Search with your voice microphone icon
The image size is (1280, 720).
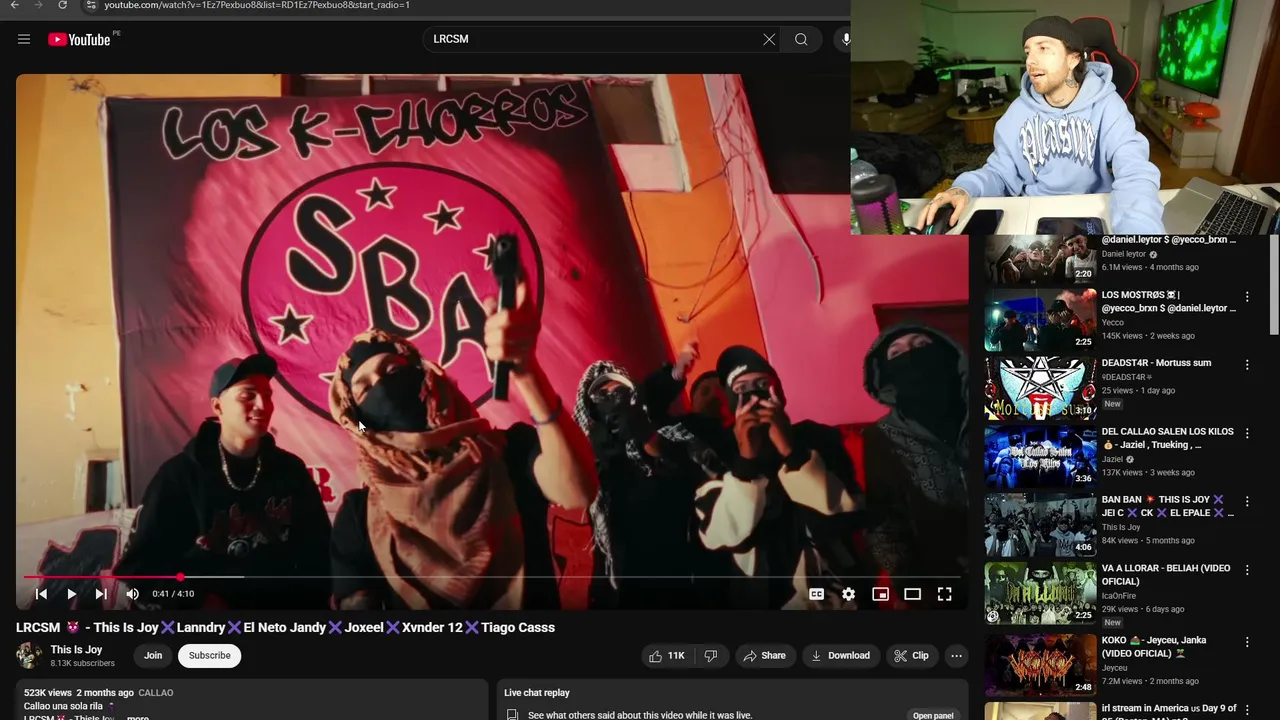(x=845, y=39)
